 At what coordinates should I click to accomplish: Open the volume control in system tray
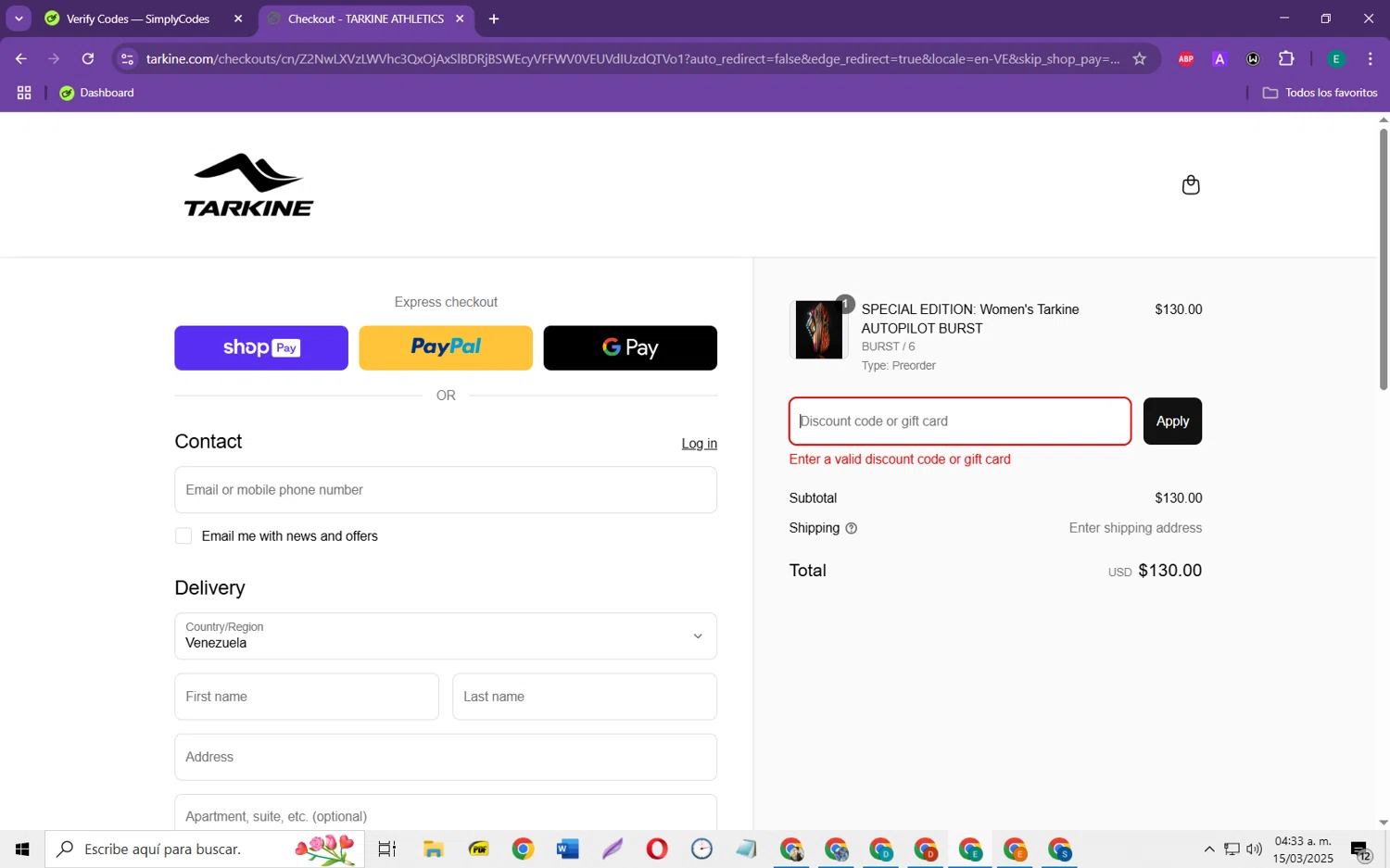(1255, 849)
